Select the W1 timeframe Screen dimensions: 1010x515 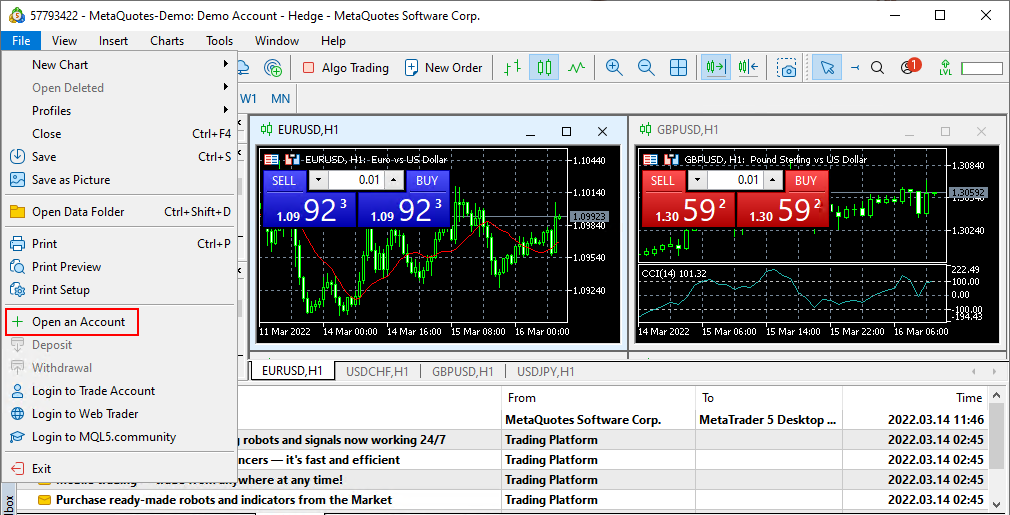pyautogui.click(x=248, y=98)
